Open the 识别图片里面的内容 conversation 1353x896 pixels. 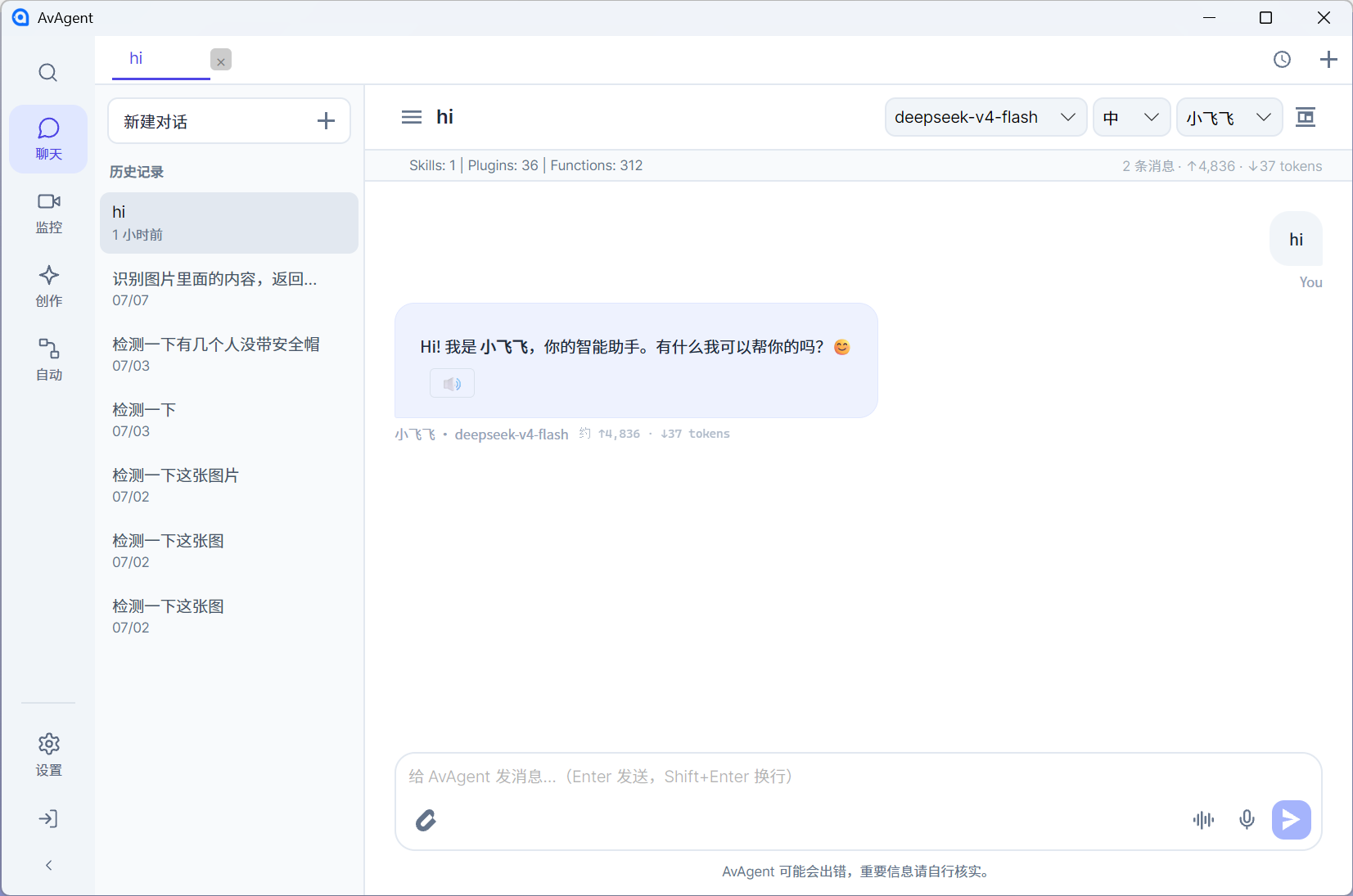[x=229, y=289]
